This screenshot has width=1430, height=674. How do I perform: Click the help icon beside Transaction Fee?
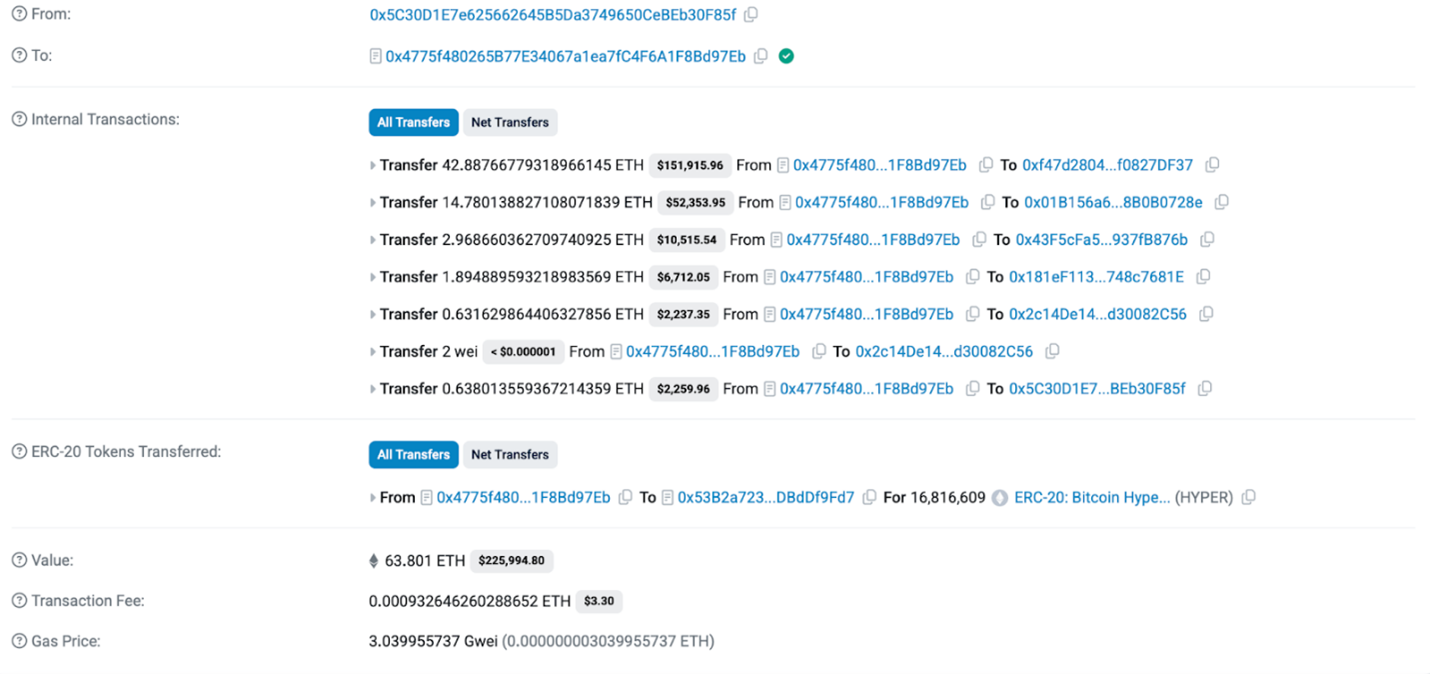pyautogui.click(x=19, y=601)
